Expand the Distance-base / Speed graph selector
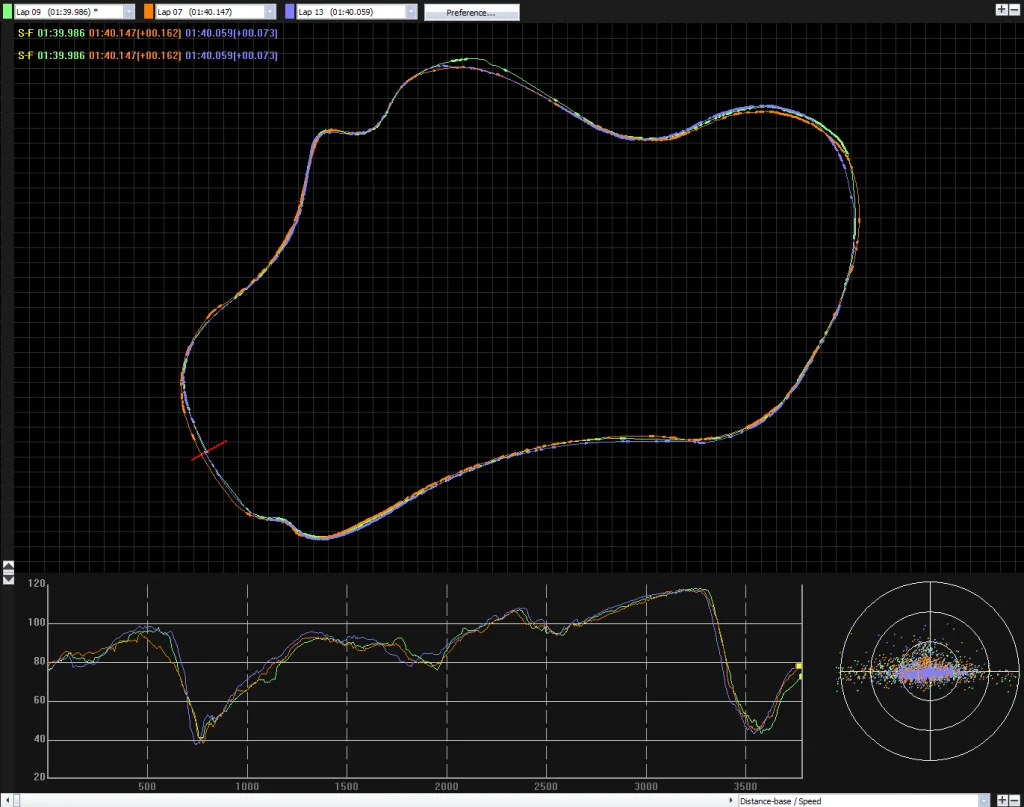The height and width of the screenshot is (807, 1024). (x=984, y=801)
